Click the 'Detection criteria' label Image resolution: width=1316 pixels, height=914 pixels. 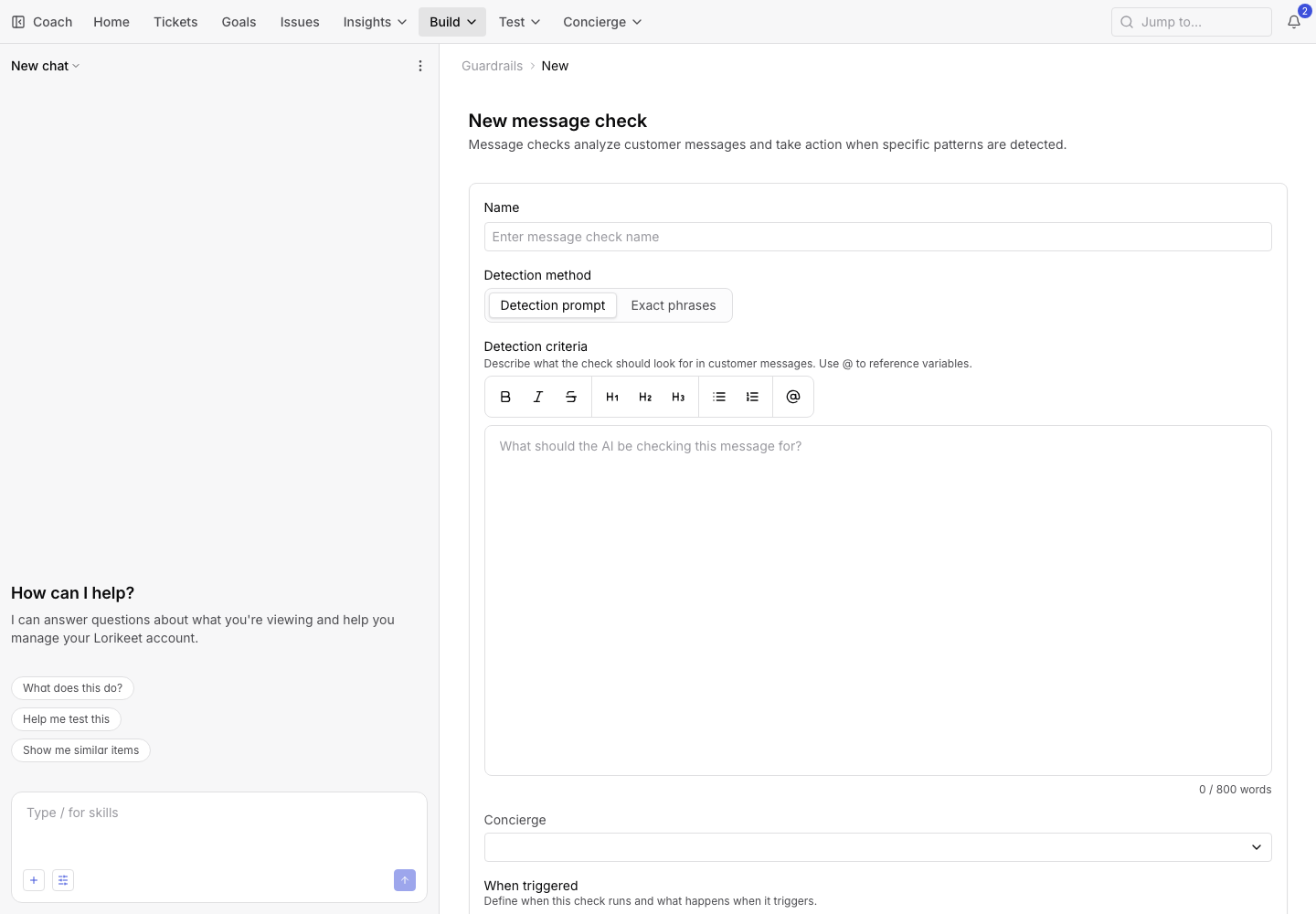536,346
